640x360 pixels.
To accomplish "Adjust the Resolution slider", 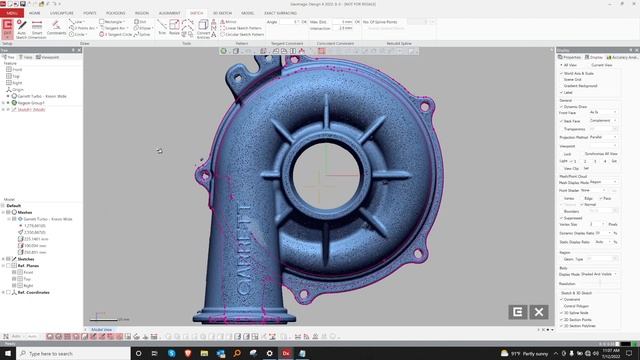I will coord(600,283).
